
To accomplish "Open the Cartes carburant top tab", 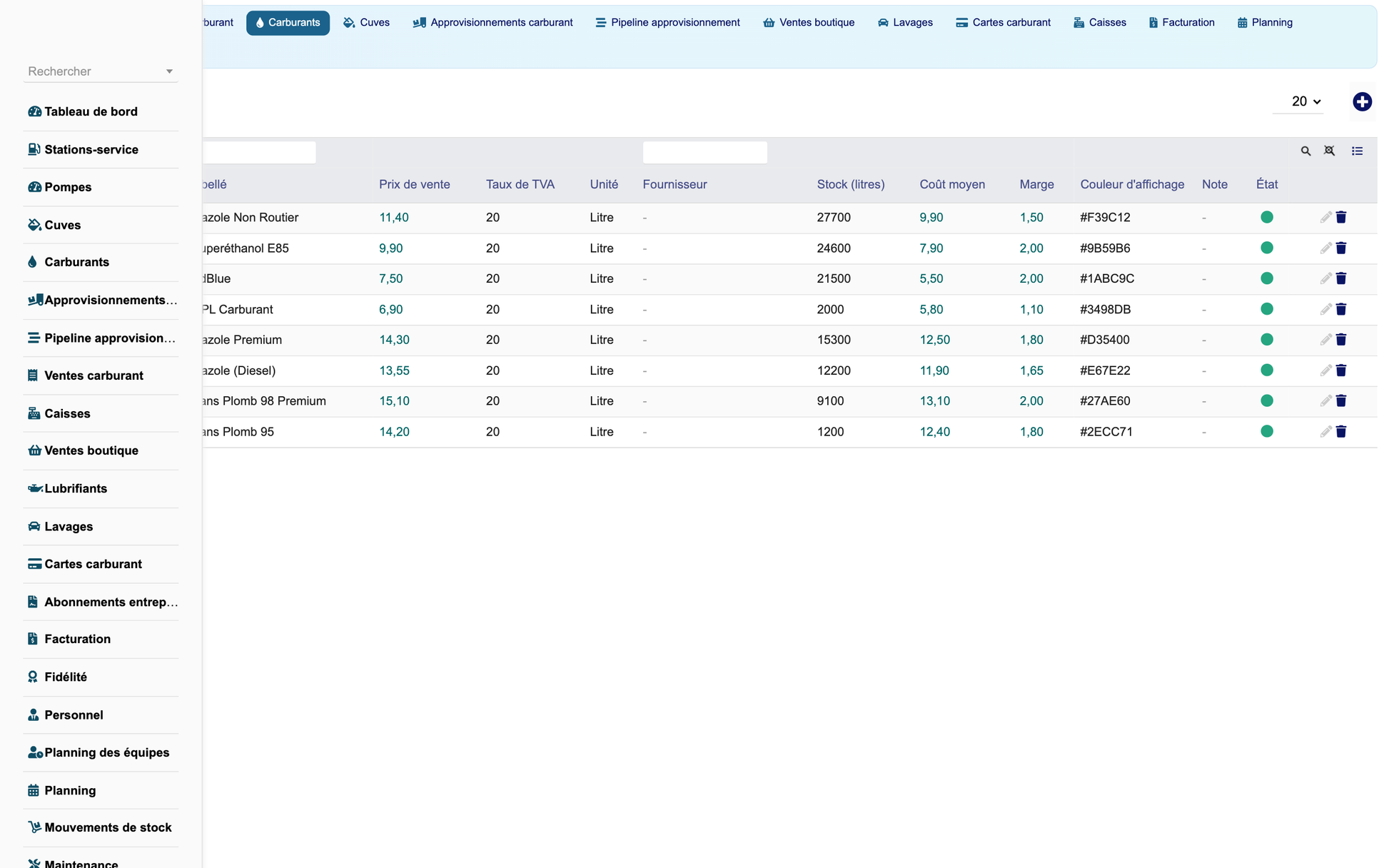I will (x=1003, y=23).
